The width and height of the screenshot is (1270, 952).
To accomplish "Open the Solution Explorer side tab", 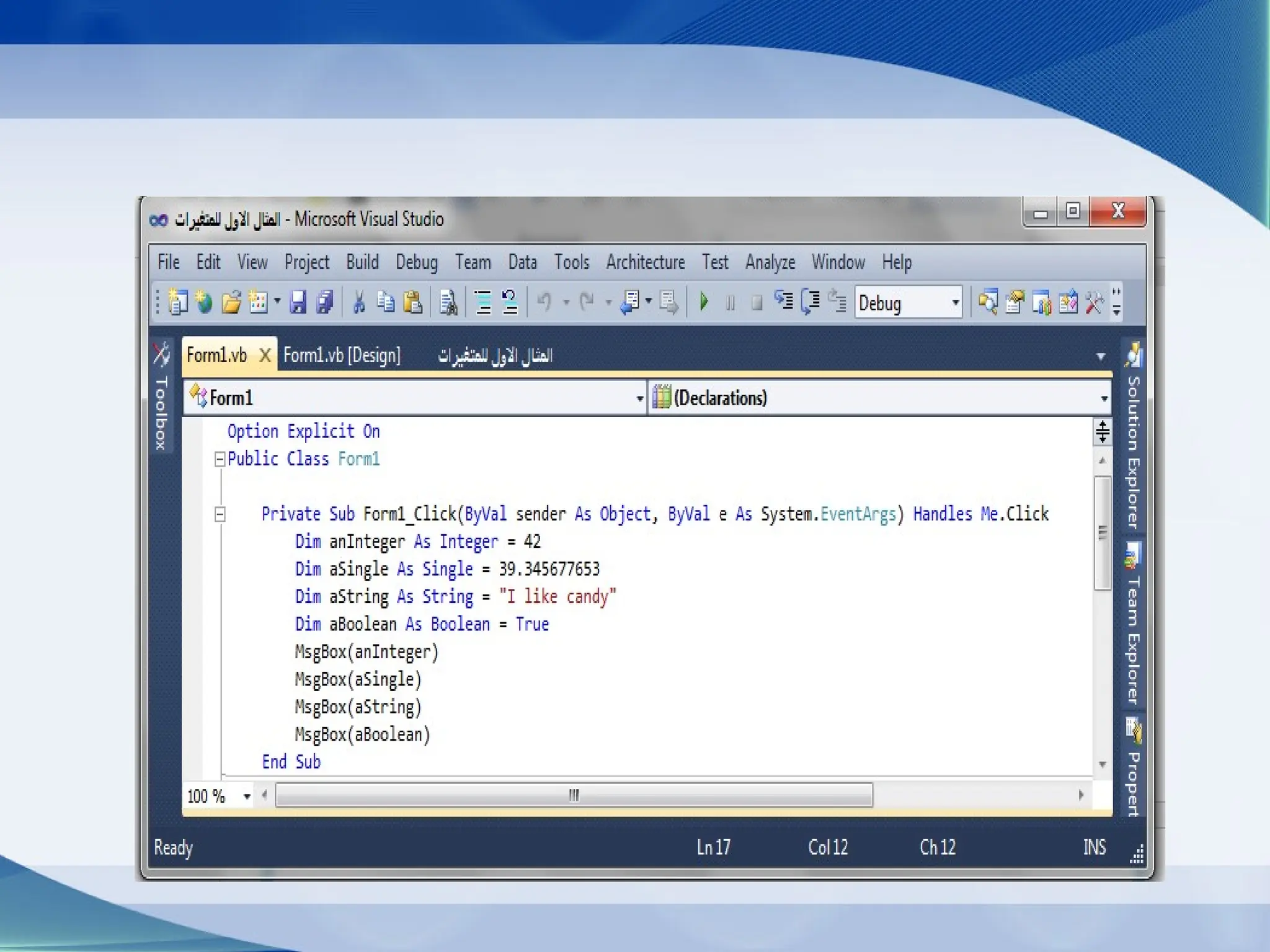I will [1134, 435].
